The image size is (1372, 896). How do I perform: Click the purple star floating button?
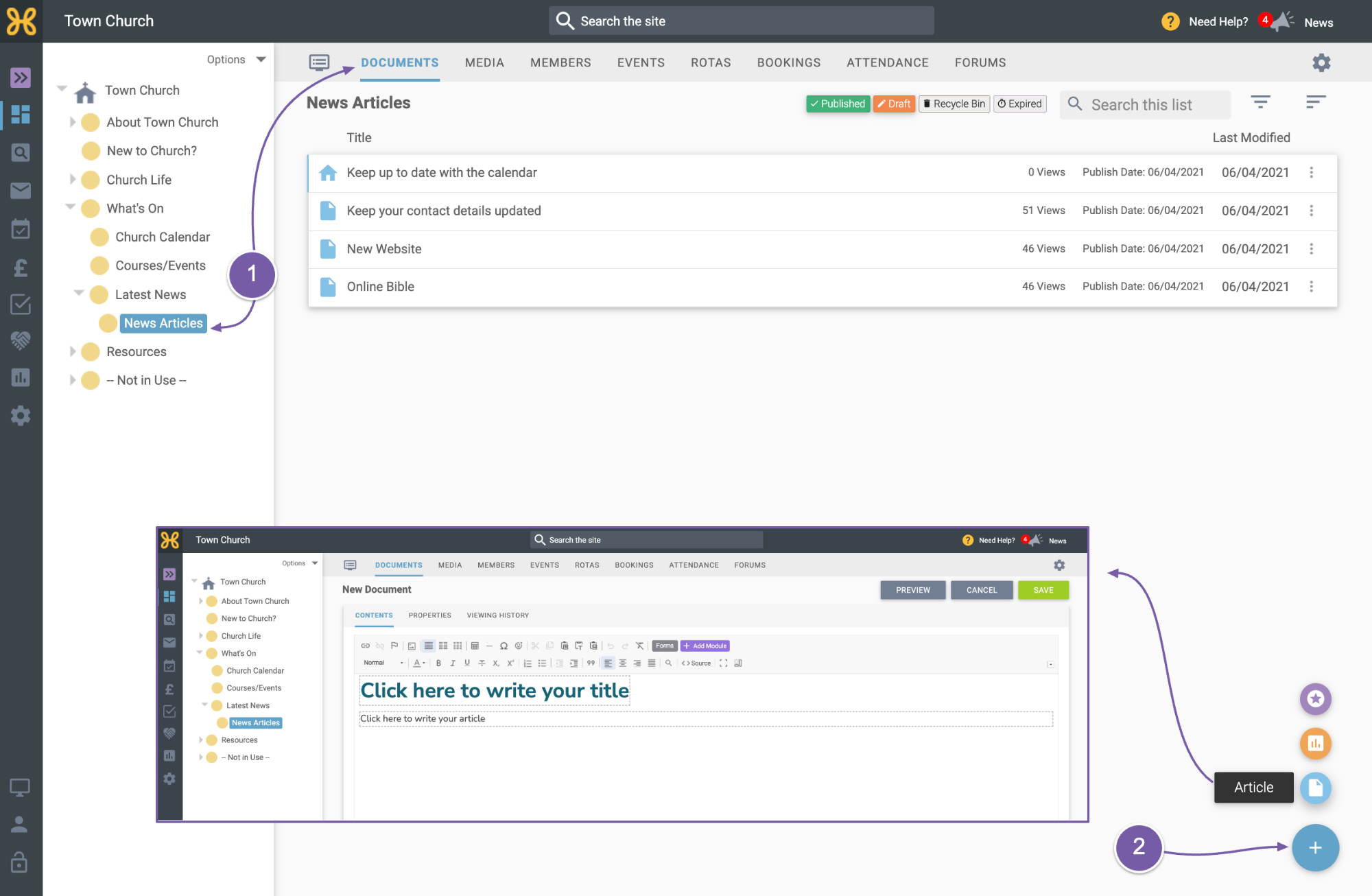[x=1315, y=698]
